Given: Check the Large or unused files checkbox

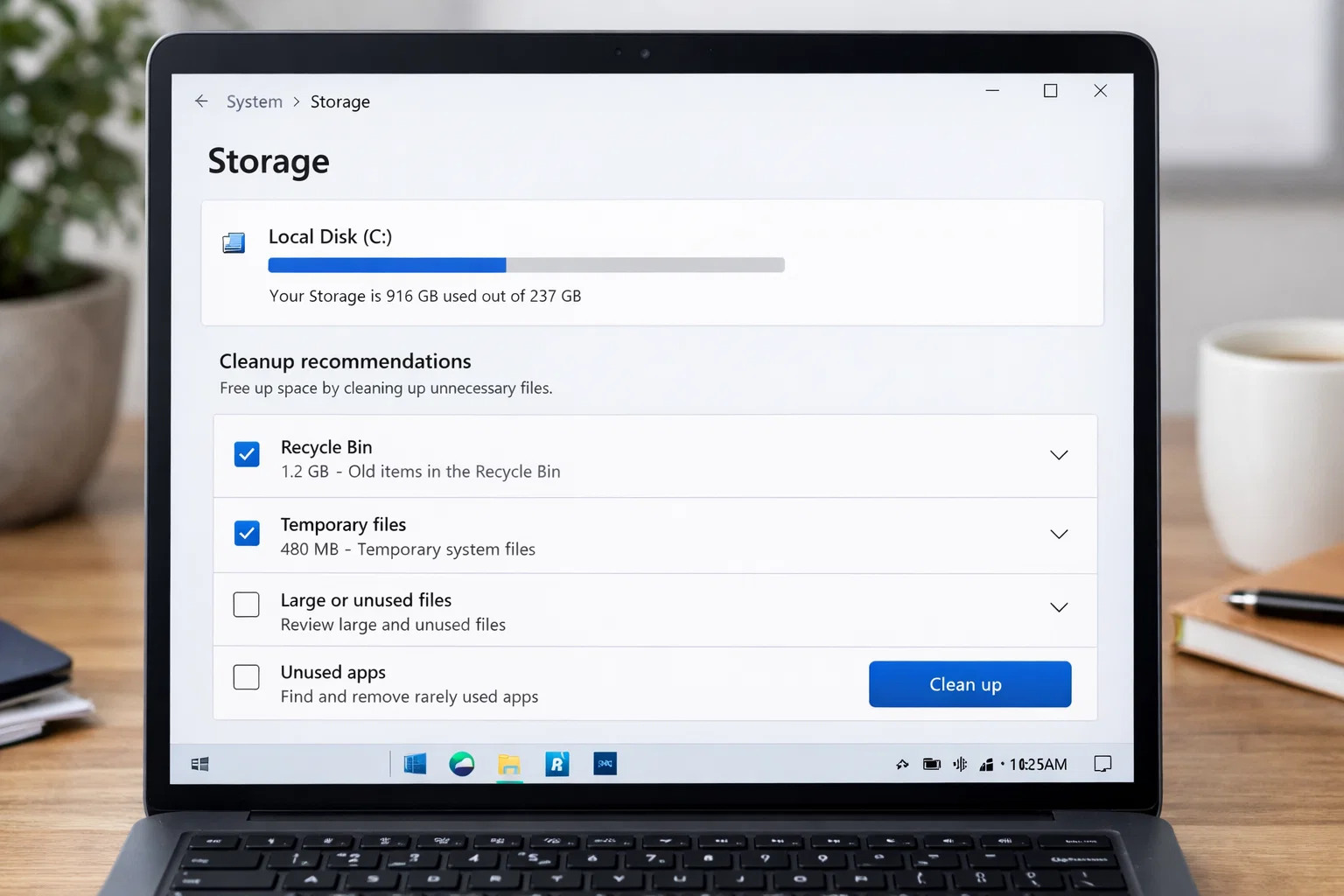Looking at the screenshot, I should click(x=247, y=605).
